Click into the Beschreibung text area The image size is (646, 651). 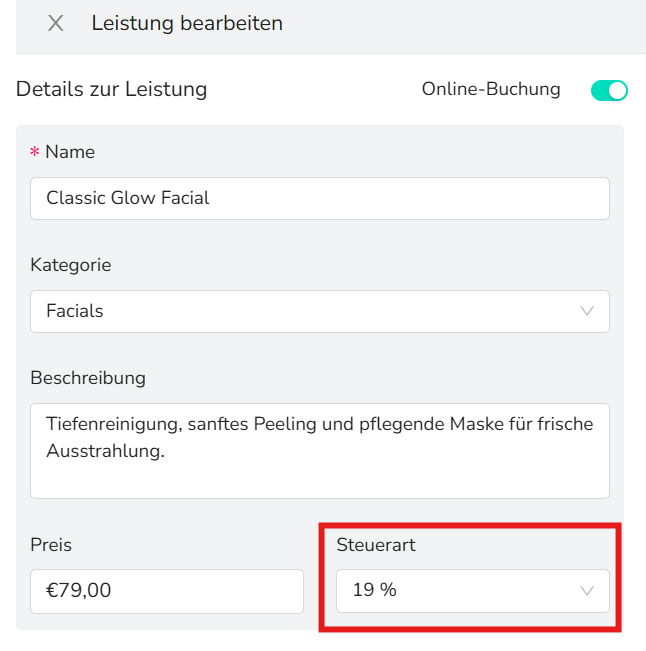click(x=319, y=450)
